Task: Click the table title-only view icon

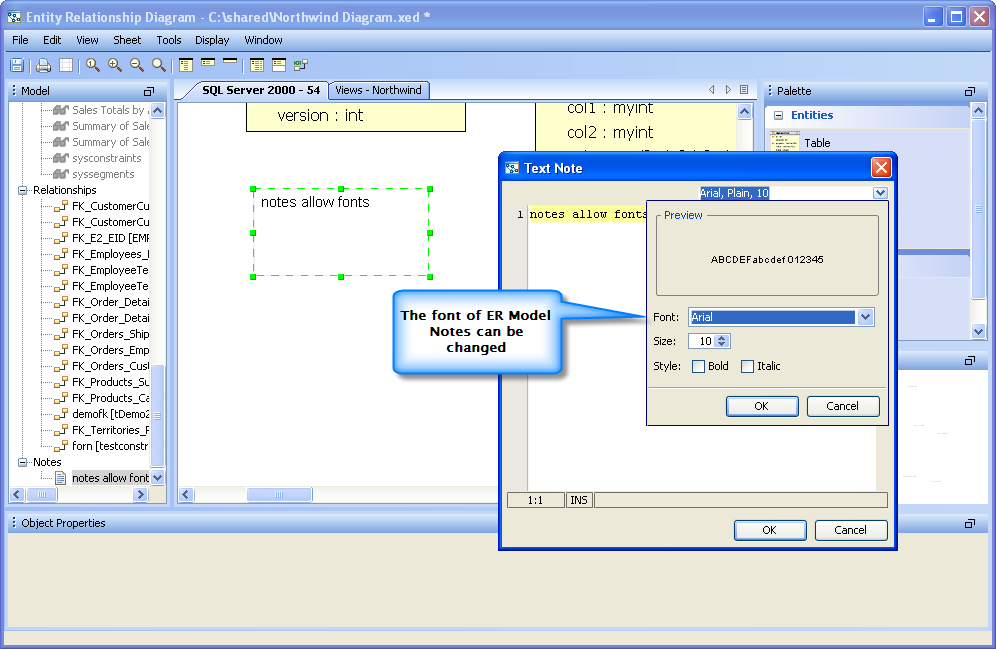Action: pyautogui.click(x=230, y=62)
